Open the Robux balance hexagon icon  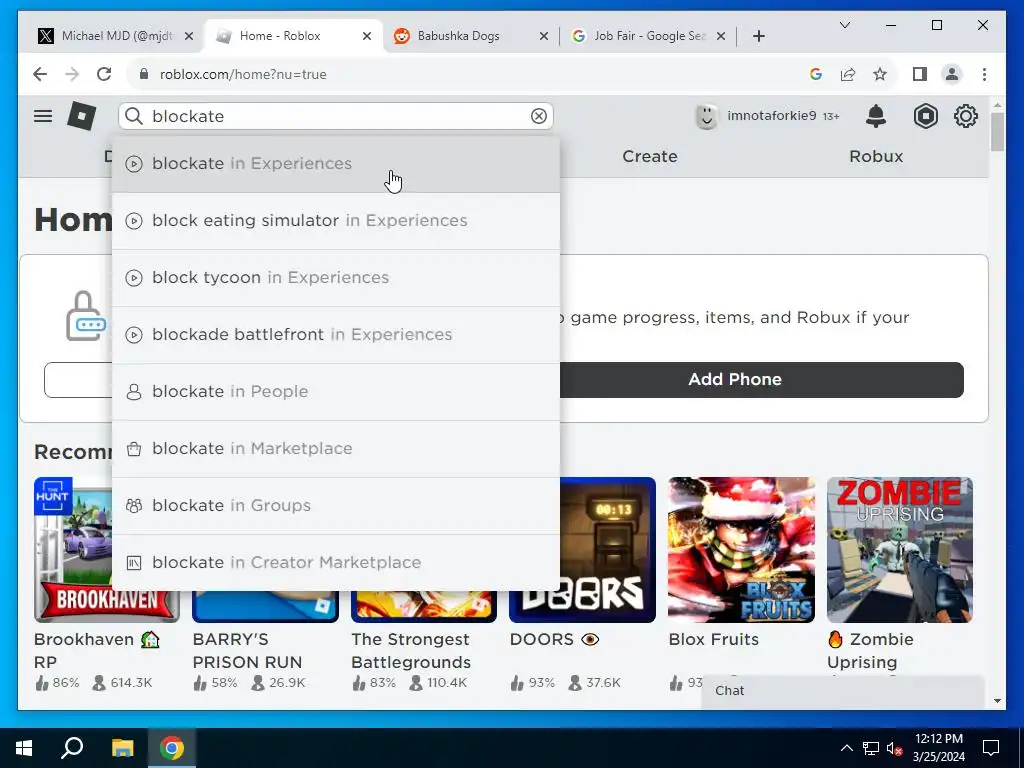pos(925,116)
